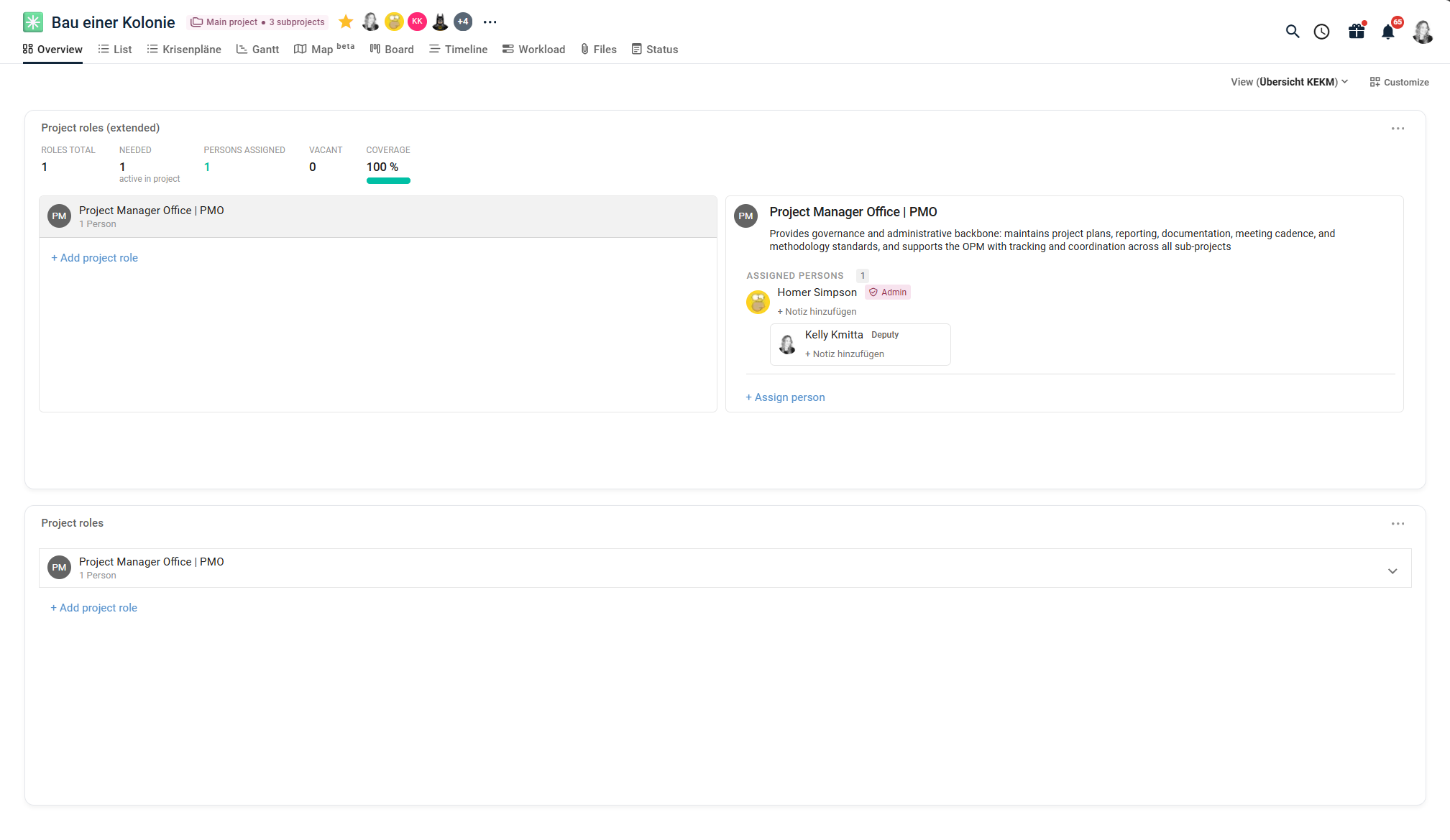The height and width of the screenshot is (840, 1450).
Task: Open the View (Übersicht KEKM) dropdown
Action: (1289, 82)
